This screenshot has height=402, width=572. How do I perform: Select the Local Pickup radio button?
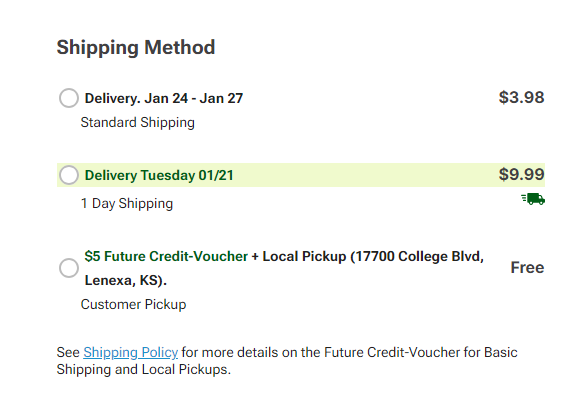click(69, 268)
